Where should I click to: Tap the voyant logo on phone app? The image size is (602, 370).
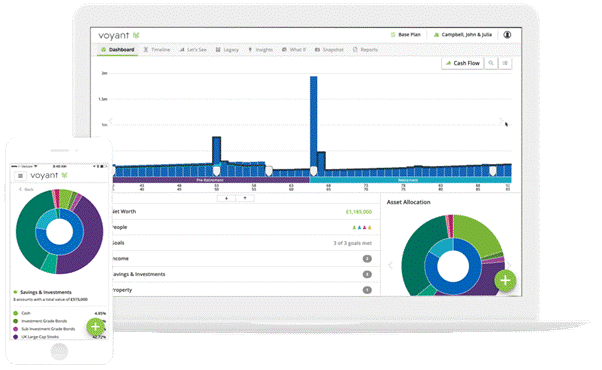coord(49,175)
